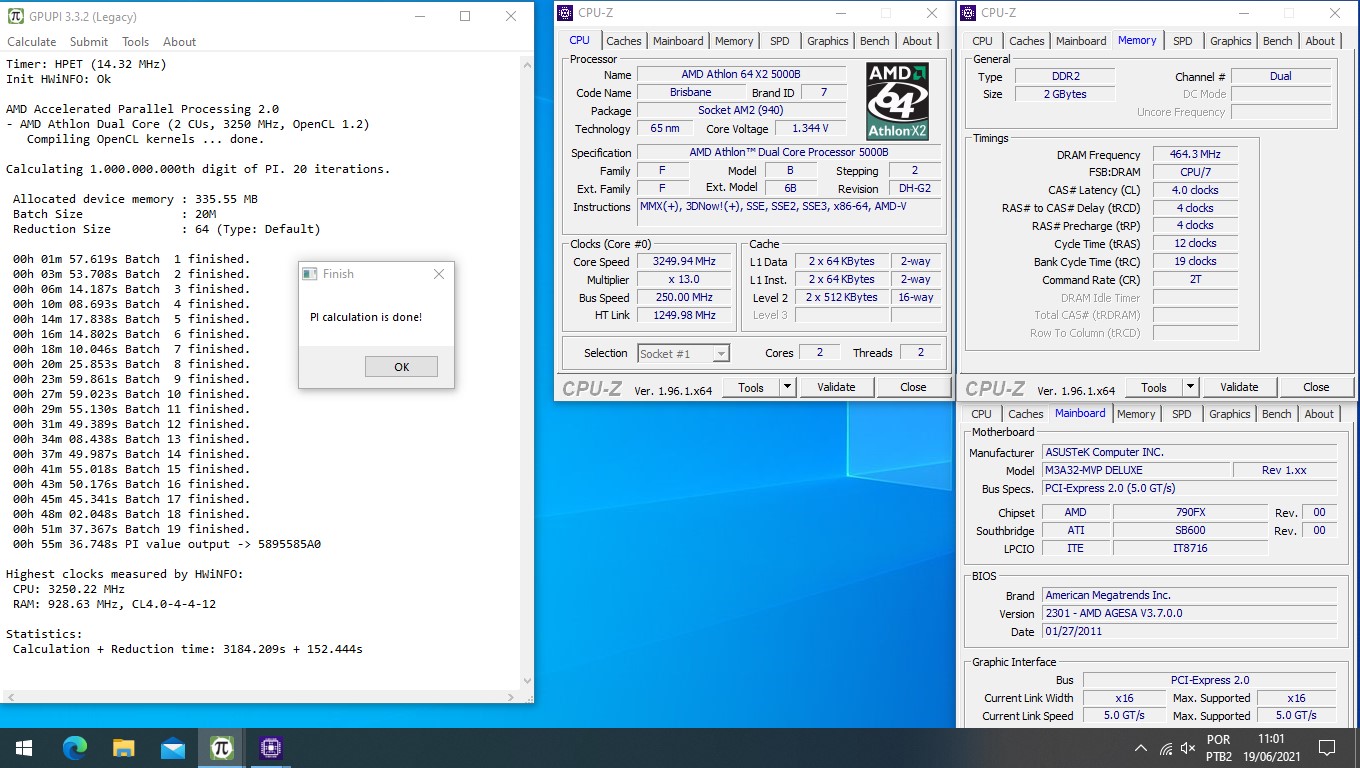Click Bus Speed value 250.00 MHz
The image size is (1360, 768).
click(685, 297)
